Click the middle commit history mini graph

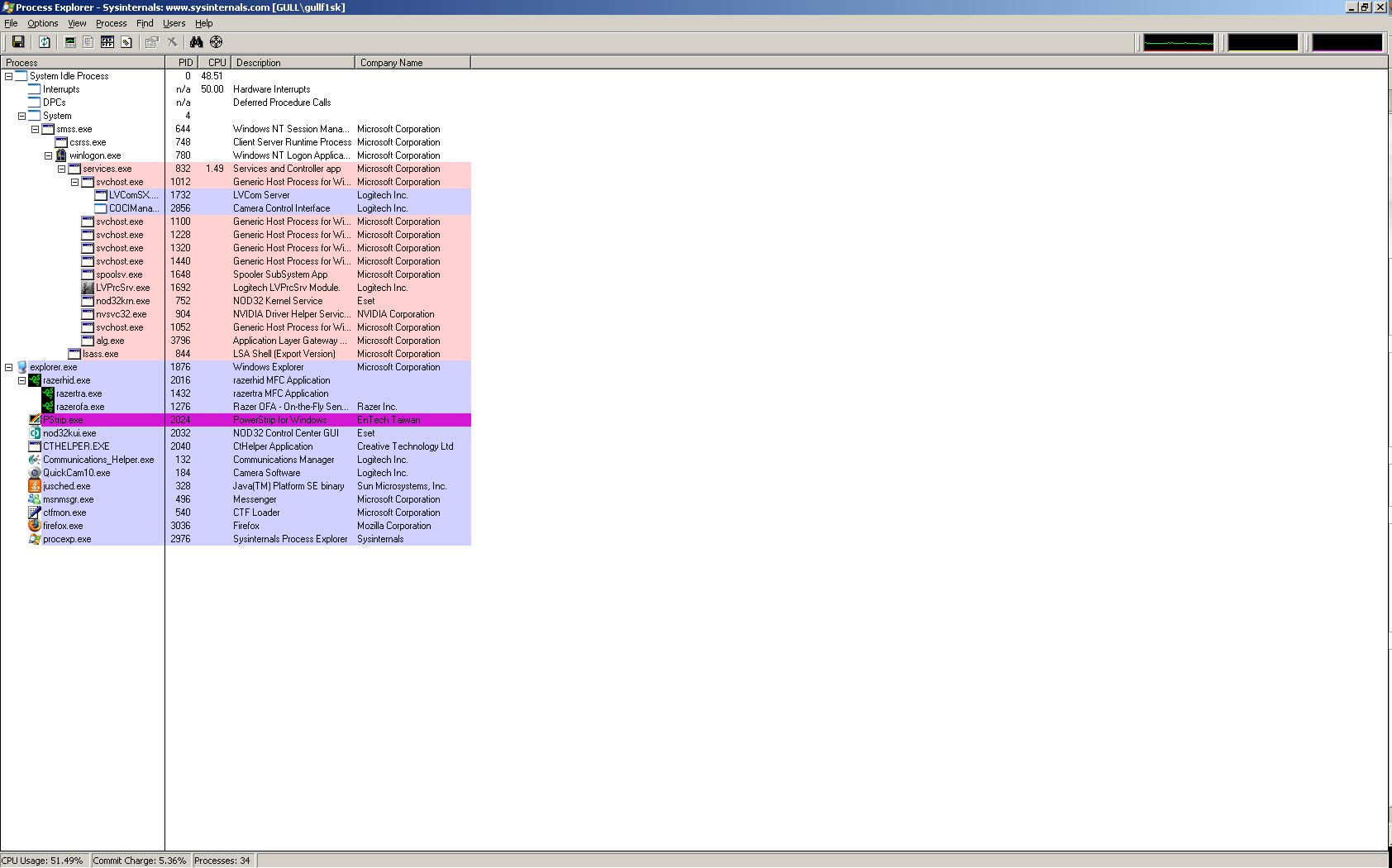pyautogui.click(x=1262, y=42)
